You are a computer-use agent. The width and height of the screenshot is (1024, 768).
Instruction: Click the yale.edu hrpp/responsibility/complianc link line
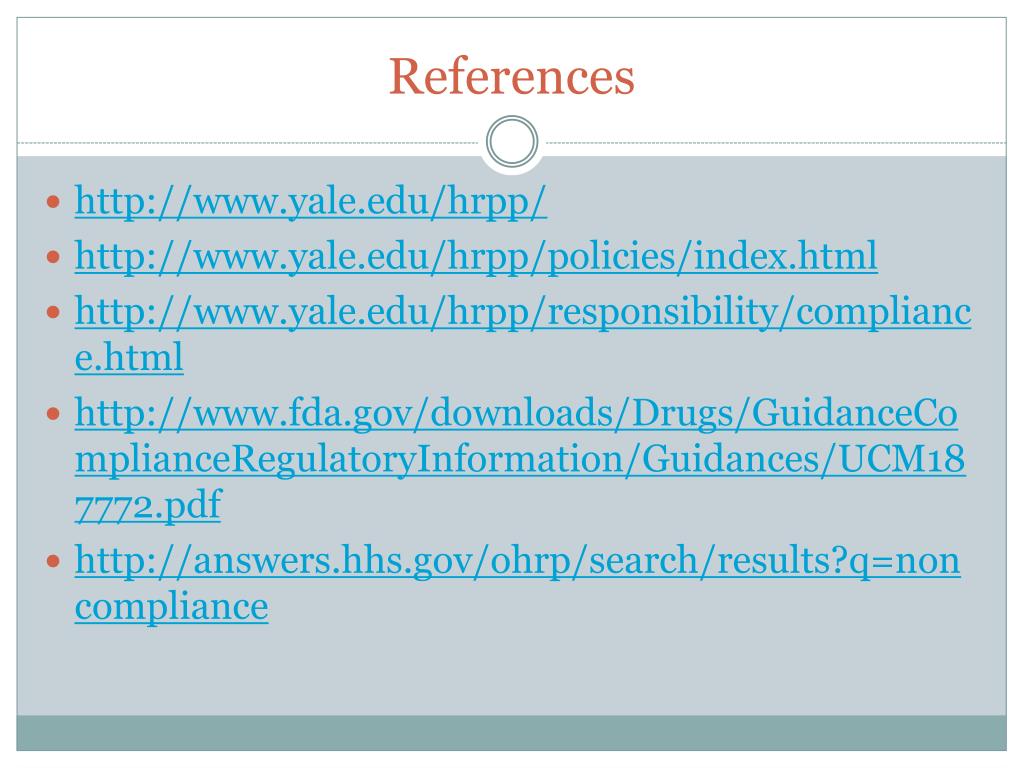523,312
